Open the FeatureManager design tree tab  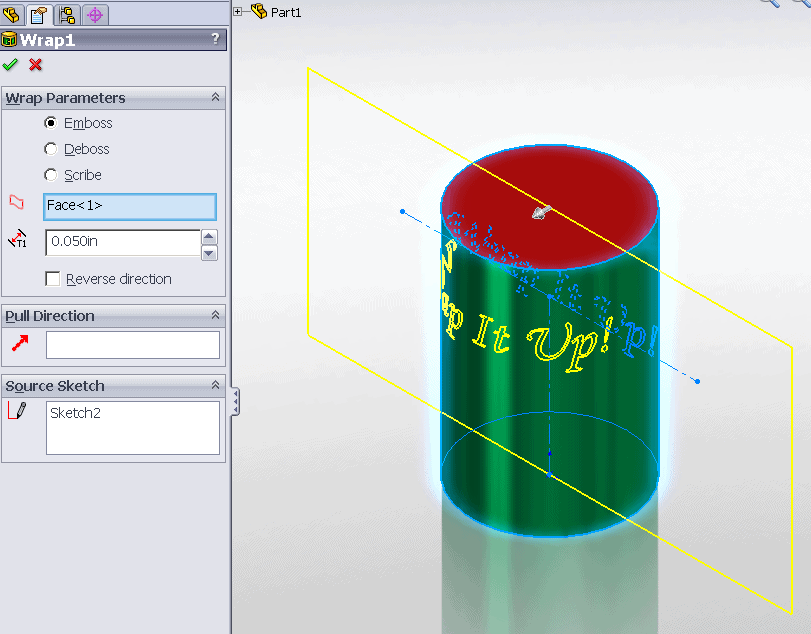14,14
